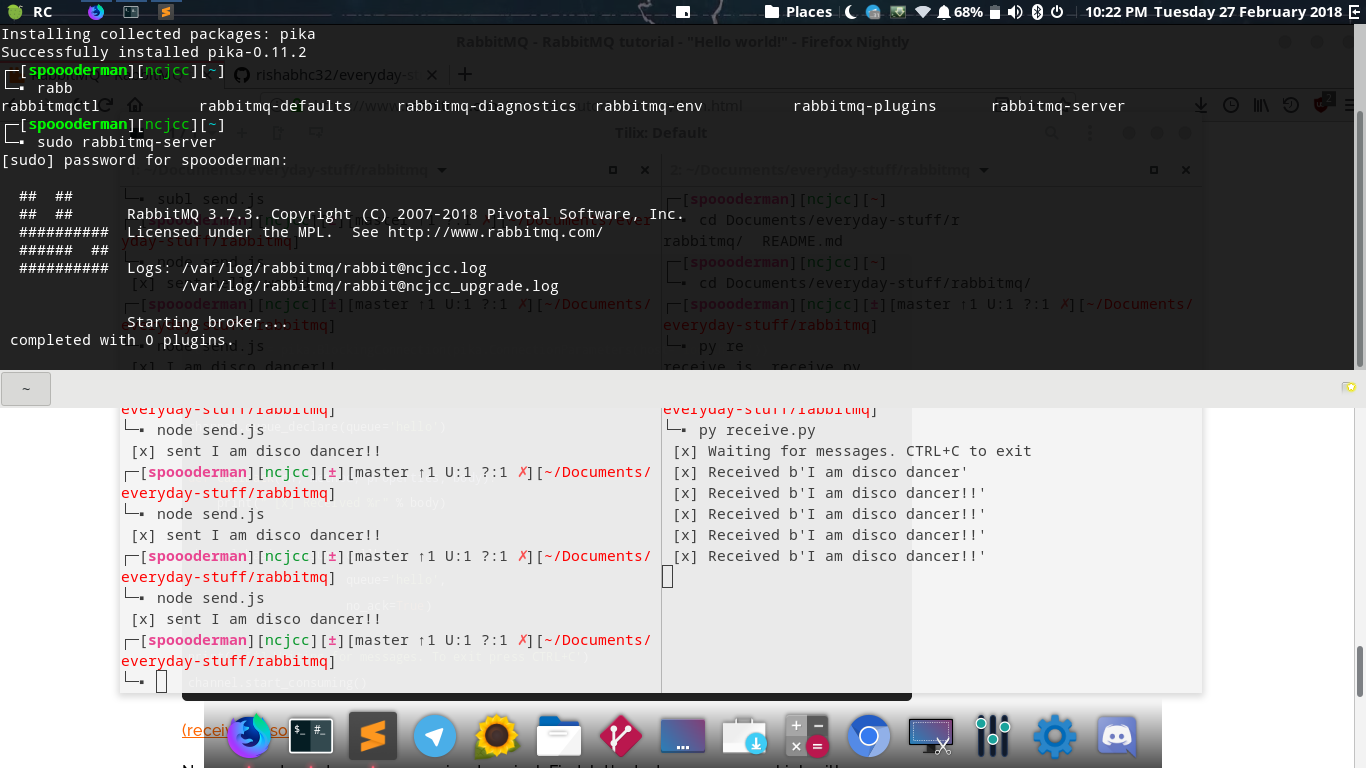Click the browser page vertical scrollbar
This screenshot has width=1366, height=768.
click(x=1359, y=671)
